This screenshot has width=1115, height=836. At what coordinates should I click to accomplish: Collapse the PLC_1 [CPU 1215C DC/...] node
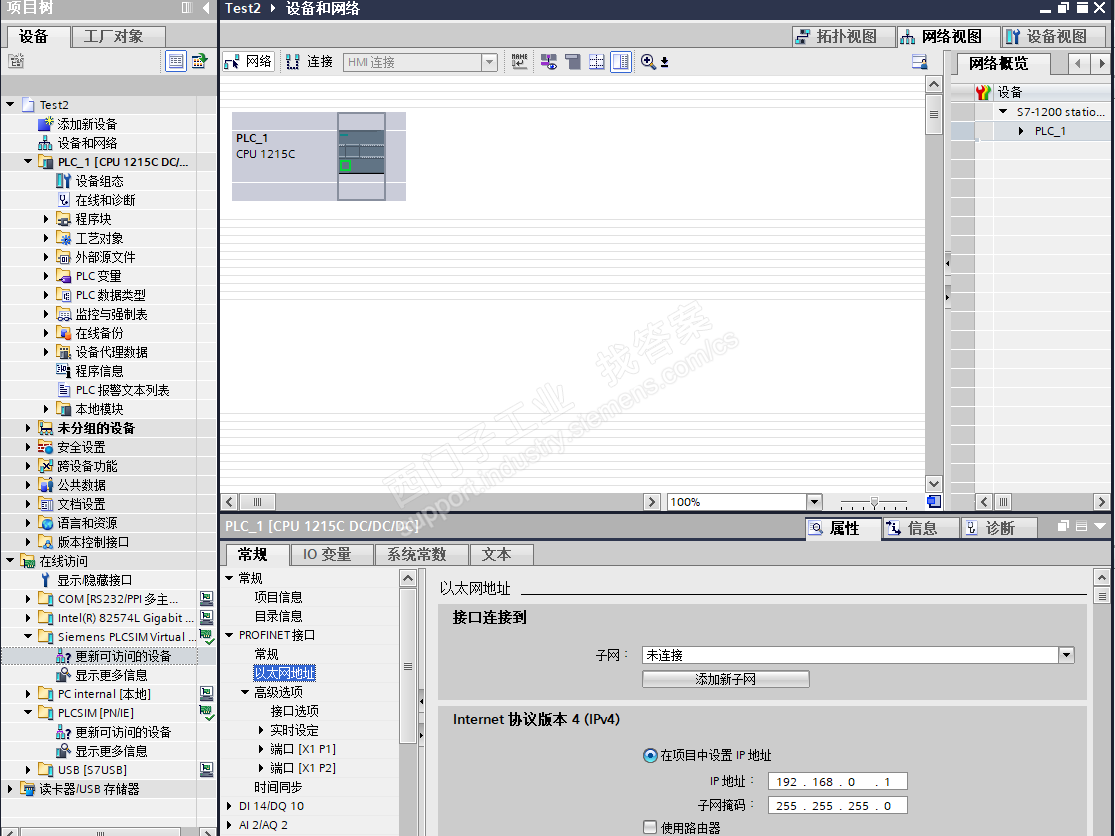point(28,161)
